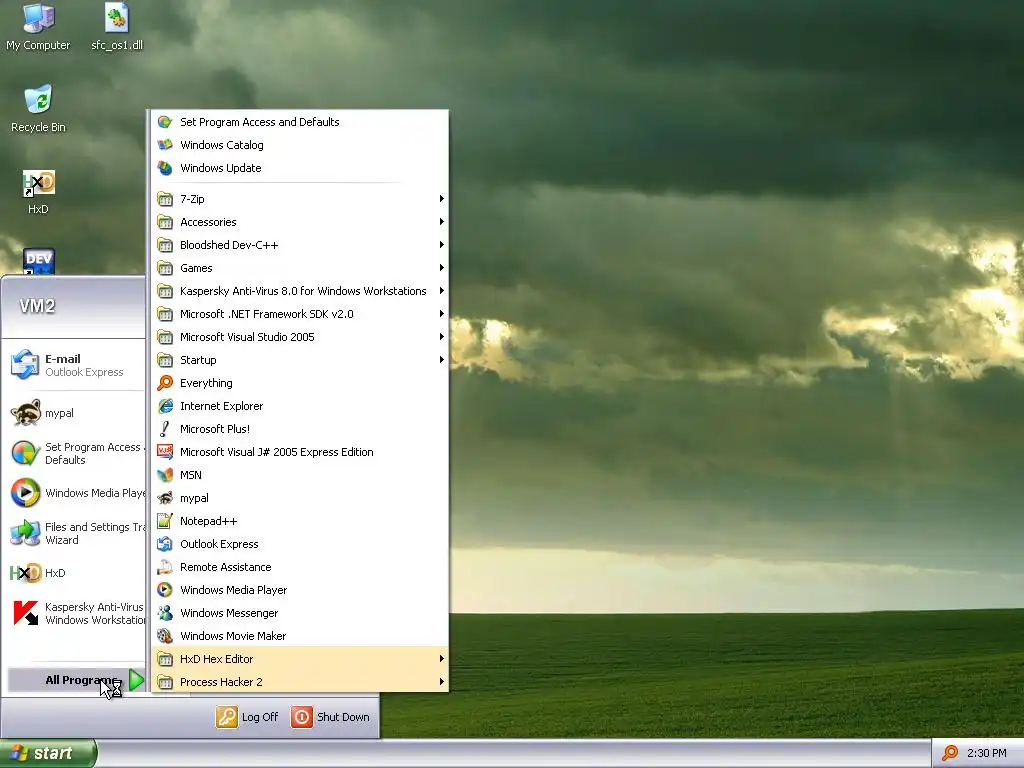
Task: Click the Everything tray icon near clock
Action: pos(950,753)
